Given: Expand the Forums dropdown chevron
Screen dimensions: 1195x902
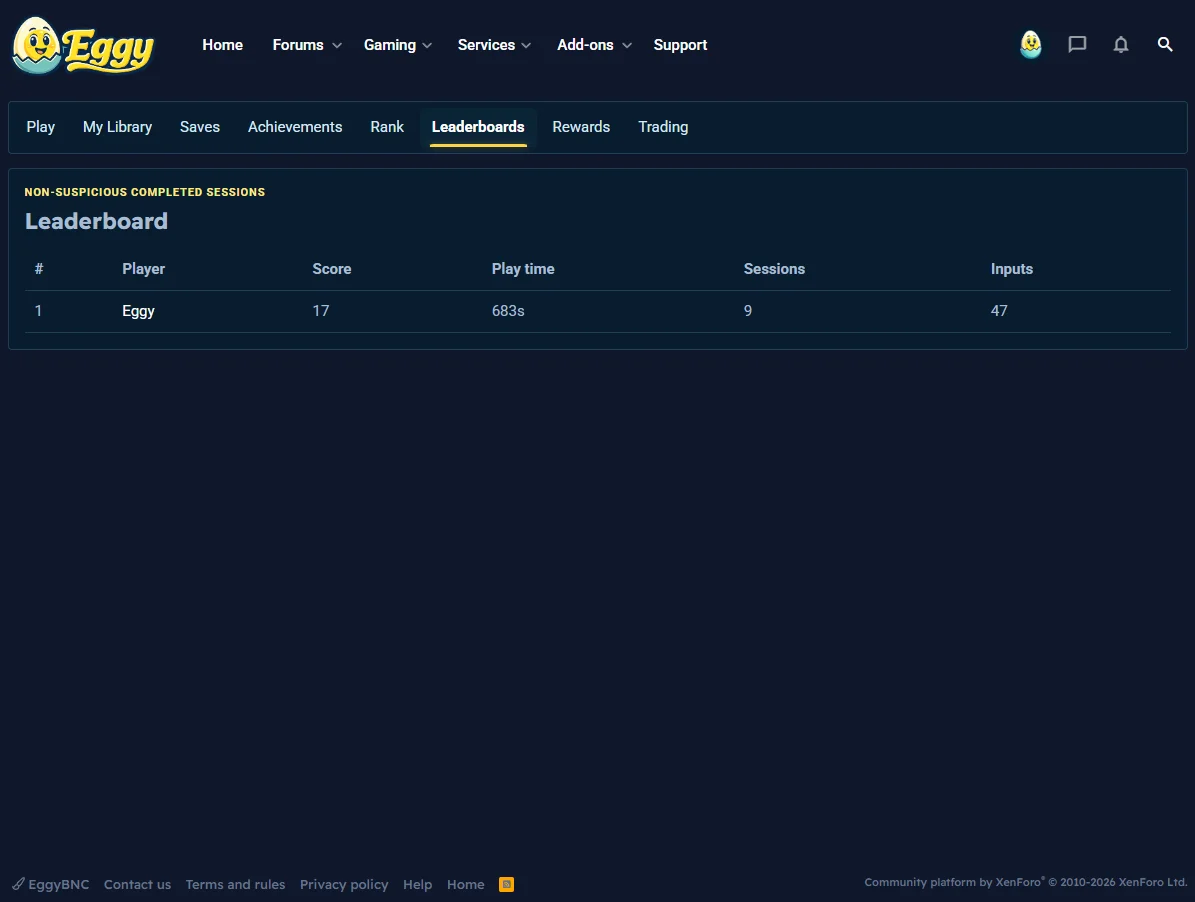Looking at the screenshot, I should (337, 46).
